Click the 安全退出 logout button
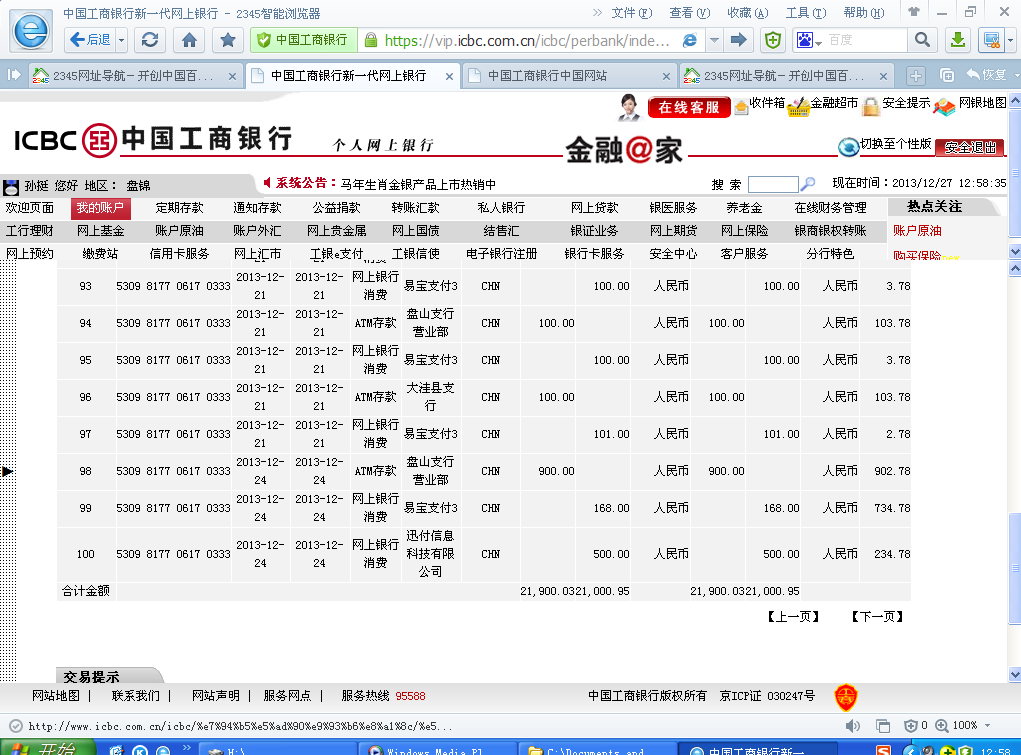This screenshot has height=755, width=1021. (x=969, y=147)
